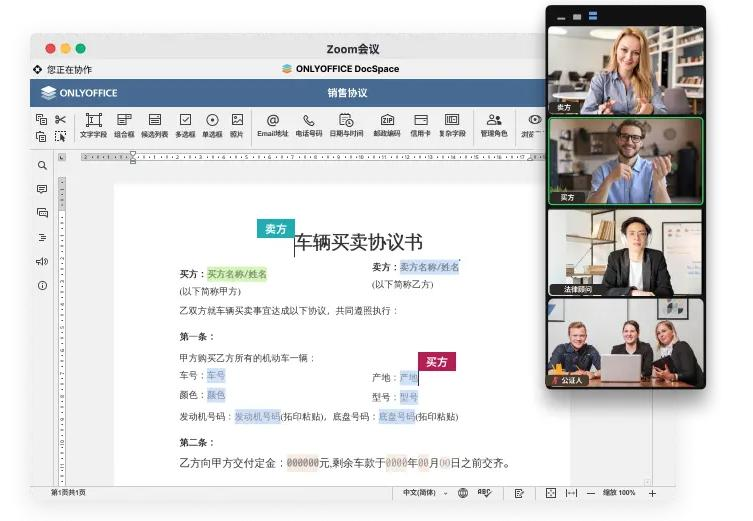Image resolution: width=753 pixels, height=521 pixels.
Task: Click the Paste icon in the toolbar
Action: point(41,136)
